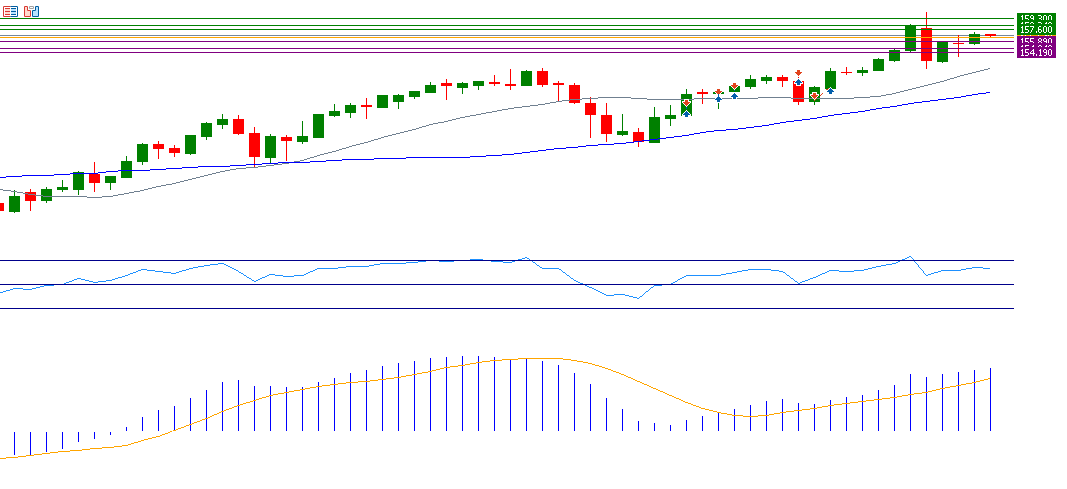Click the topmost green horizontal level line
Image resolution: width=1067 pixels, height=489 pixels.
tap(500, 18)
